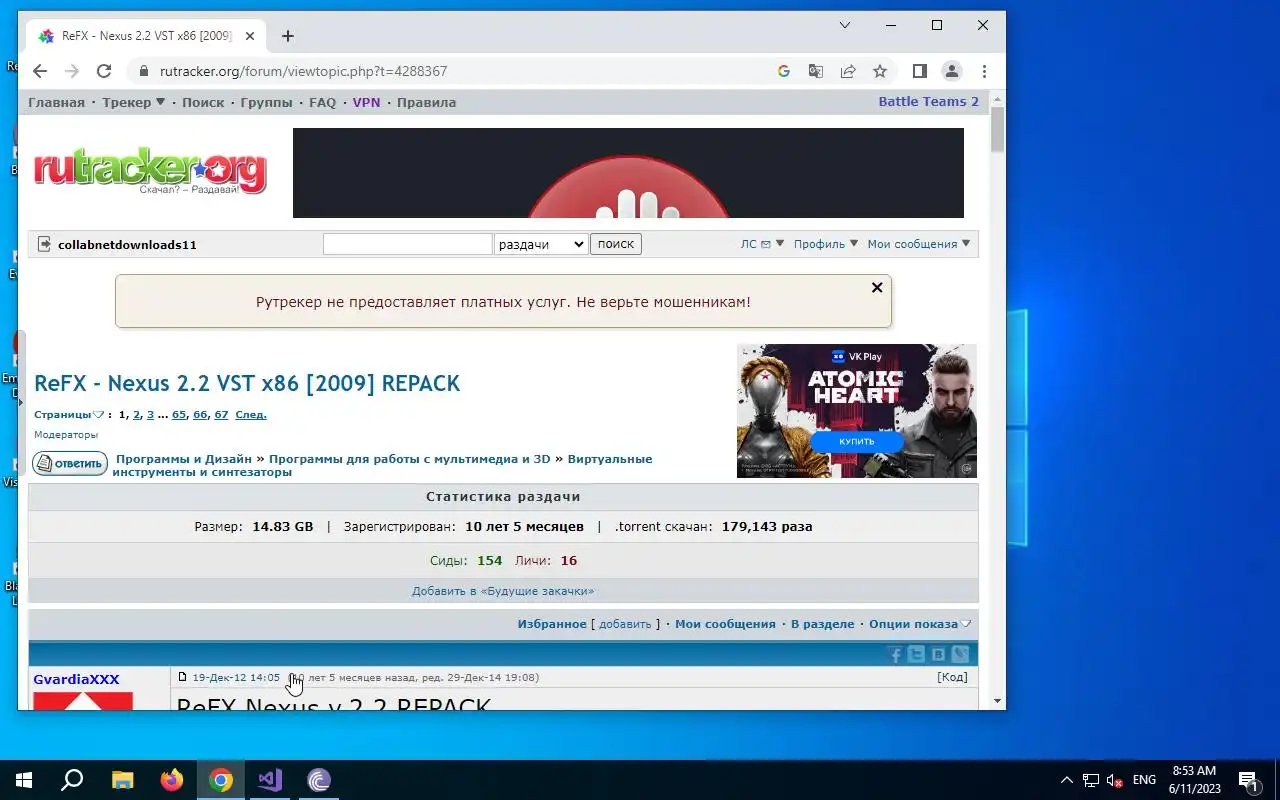1280x800 pixels.
Task: Go to page 2 of topic
Action: click(137, 414)
